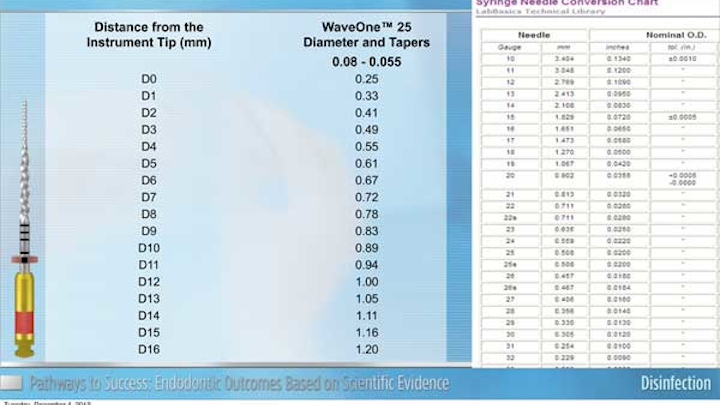Select the diameter value 1.16
This screenshot has width=720, height=405.
click(366, 332)
